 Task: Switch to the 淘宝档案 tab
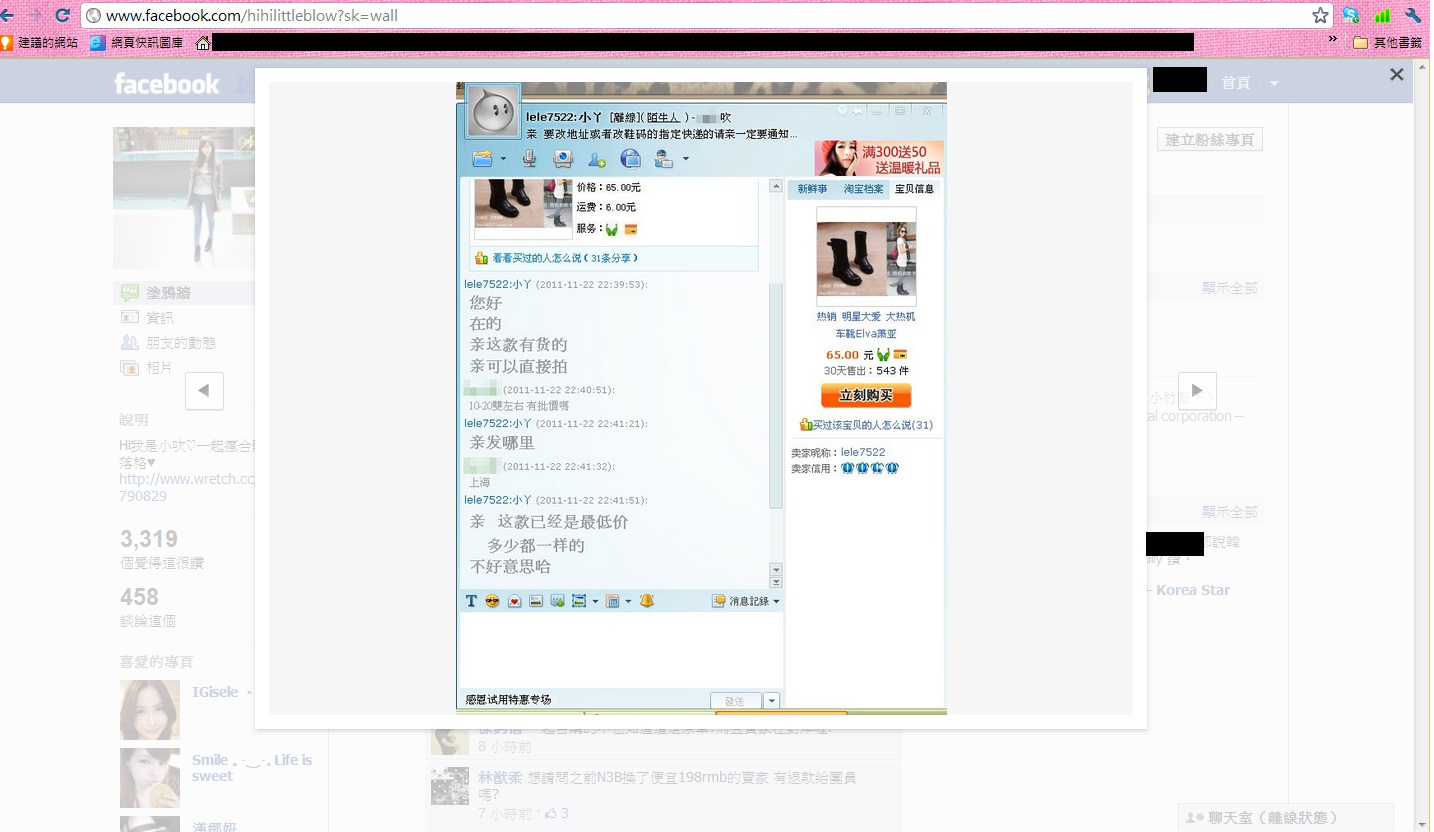[x=863, y=189]
